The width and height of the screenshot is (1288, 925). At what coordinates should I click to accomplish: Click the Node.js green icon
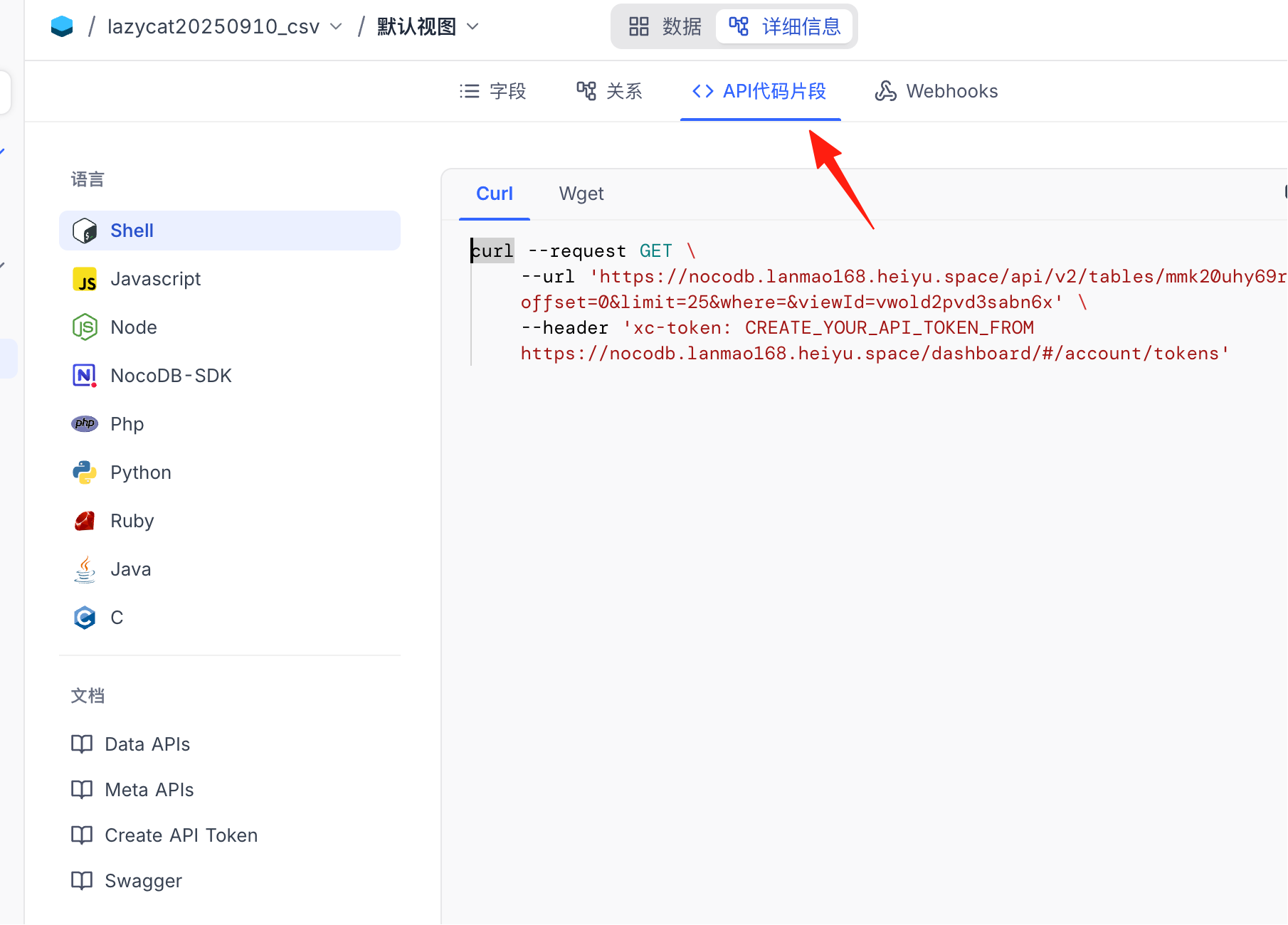tap(85, 327)
